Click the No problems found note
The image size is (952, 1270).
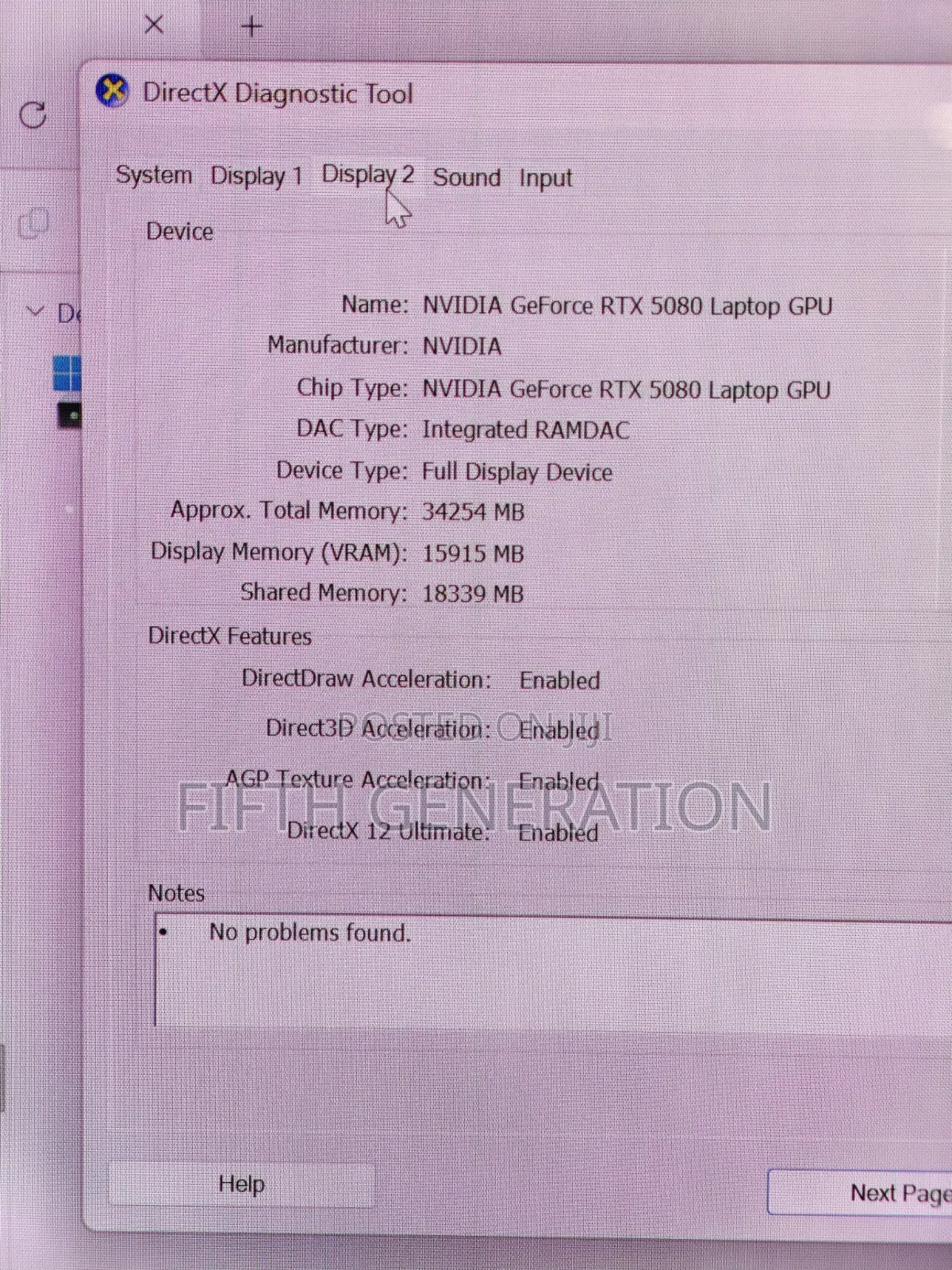click(310, 933)
